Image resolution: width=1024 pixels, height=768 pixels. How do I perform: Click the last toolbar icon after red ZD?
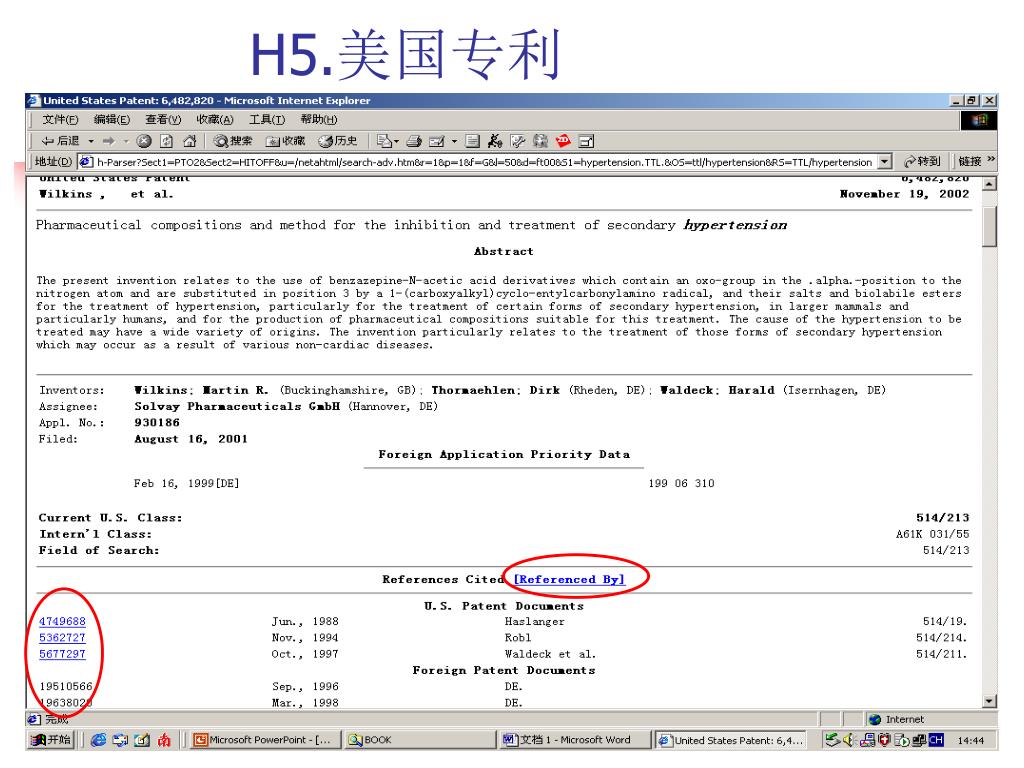coord(586,140)
